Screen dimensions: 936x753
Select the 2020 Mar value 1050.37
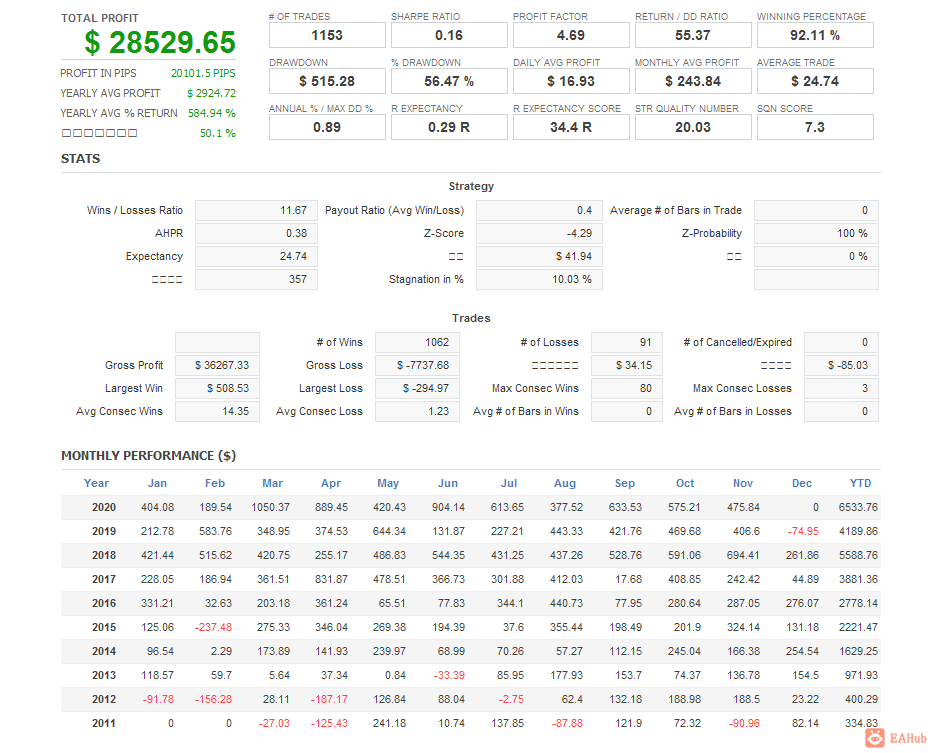pos(270,507)
